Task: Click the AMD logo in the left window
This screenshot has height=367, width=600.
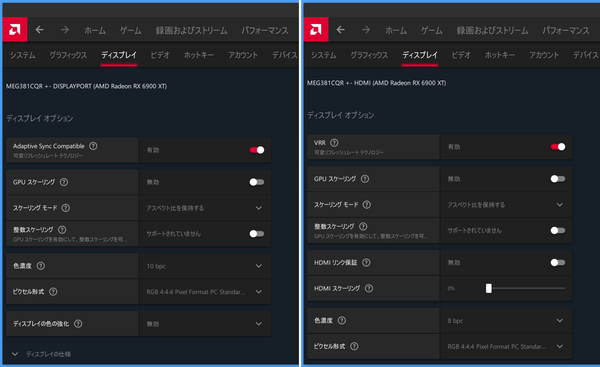Action: click(15, 29)
